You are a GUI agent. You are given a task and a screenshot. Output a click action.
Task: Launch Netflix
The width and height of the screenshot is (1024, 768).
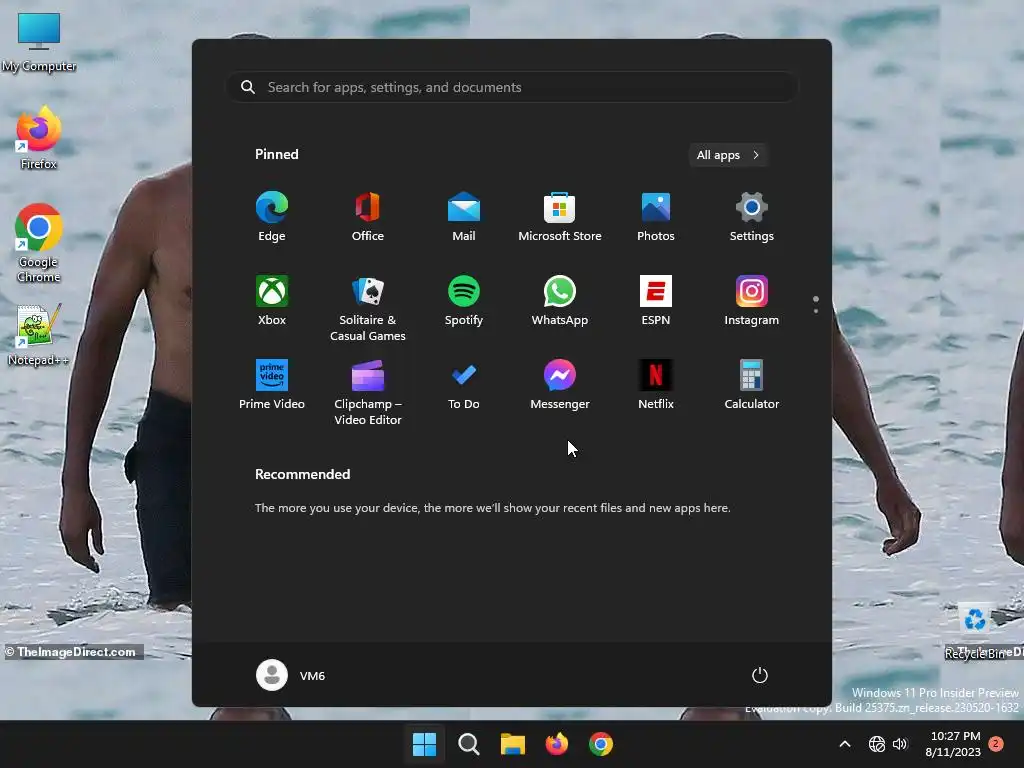656,385
